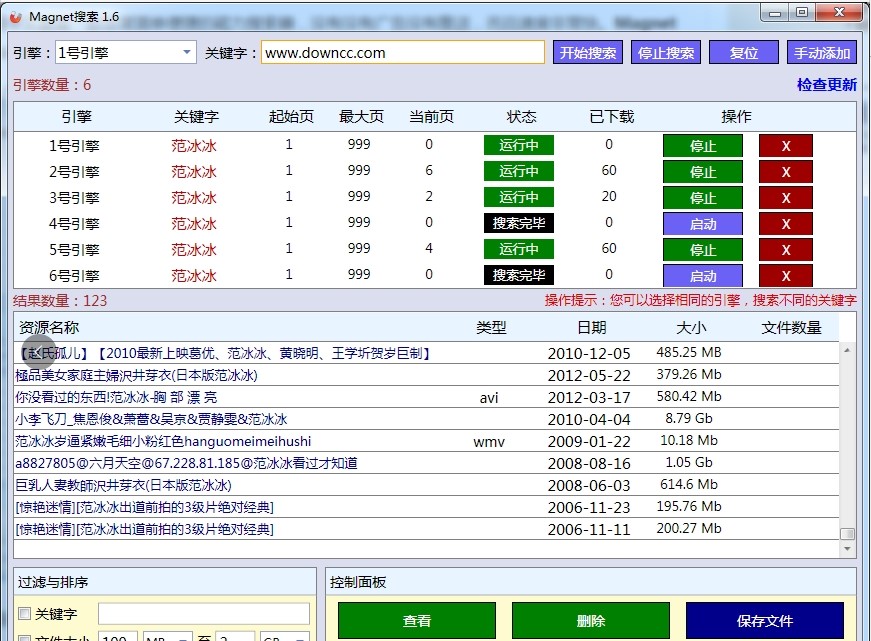Screen dimensions: 871x641
Task: Sort results by 大小 column header
Action: click(x=691, y=327)
